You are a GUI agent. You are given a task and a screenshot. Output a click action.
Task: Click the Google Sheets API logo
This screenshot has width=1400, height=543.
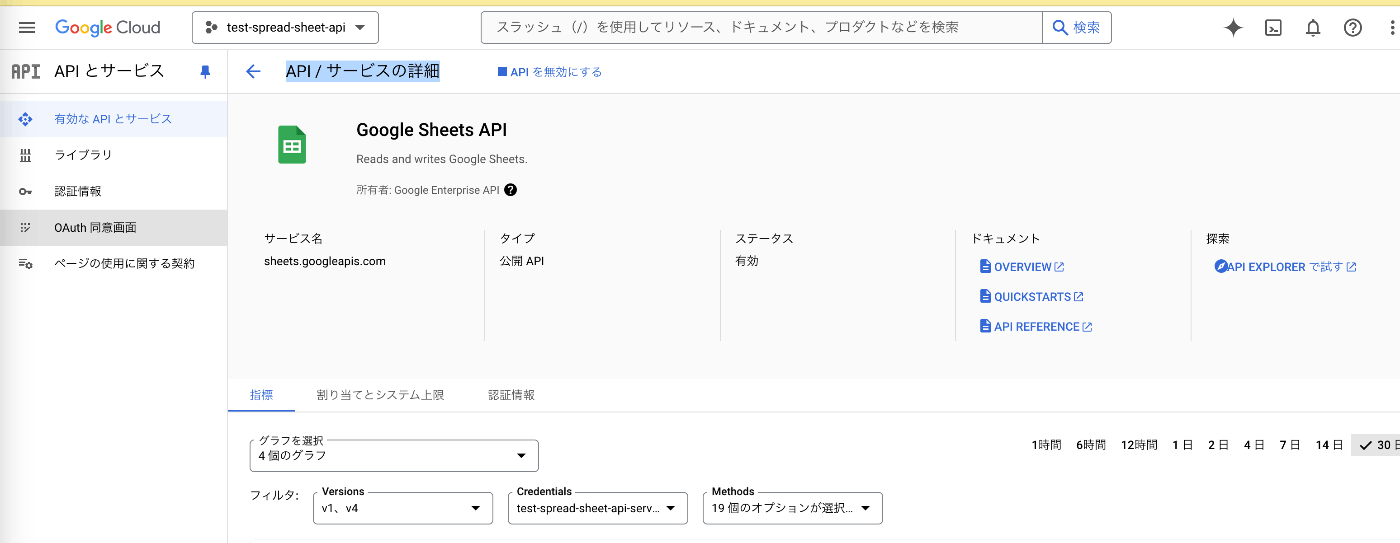coord(292,146)
